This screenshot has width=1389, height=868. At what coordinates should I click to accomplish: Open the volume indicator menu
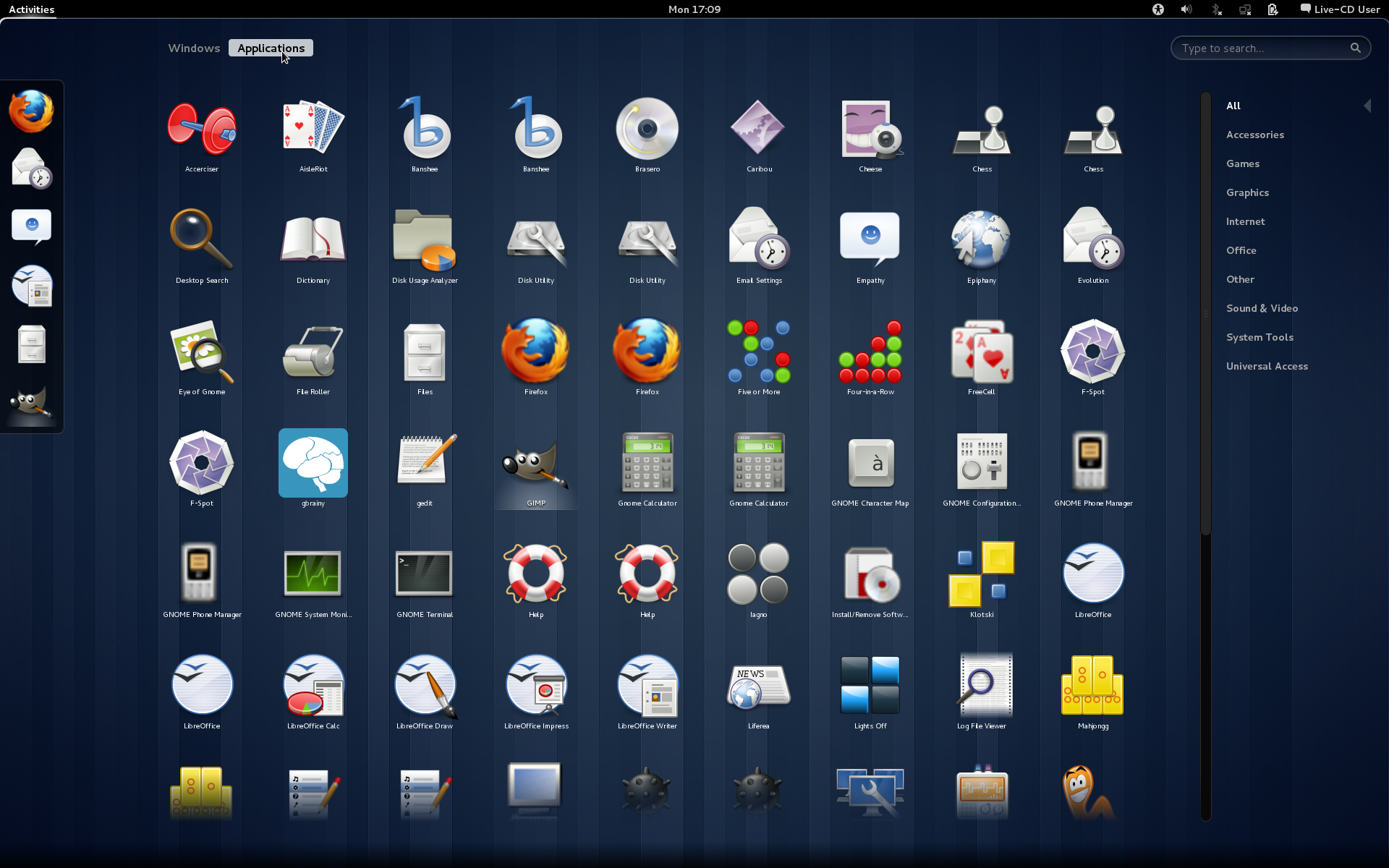point(1186,9)
